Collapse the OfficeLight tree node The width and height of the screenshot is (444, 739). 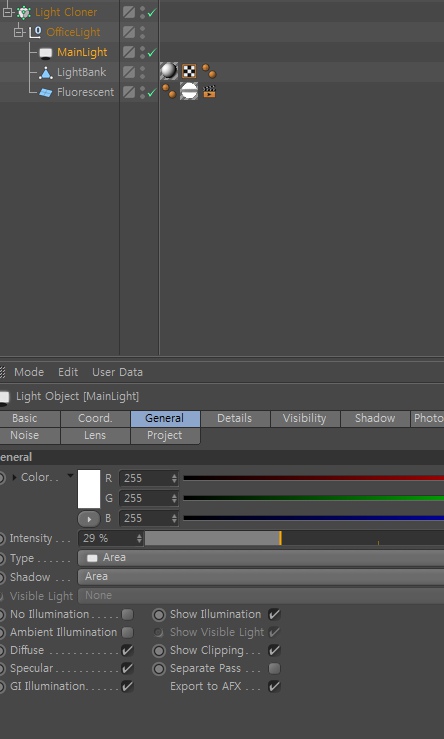[x=18, y=33]
